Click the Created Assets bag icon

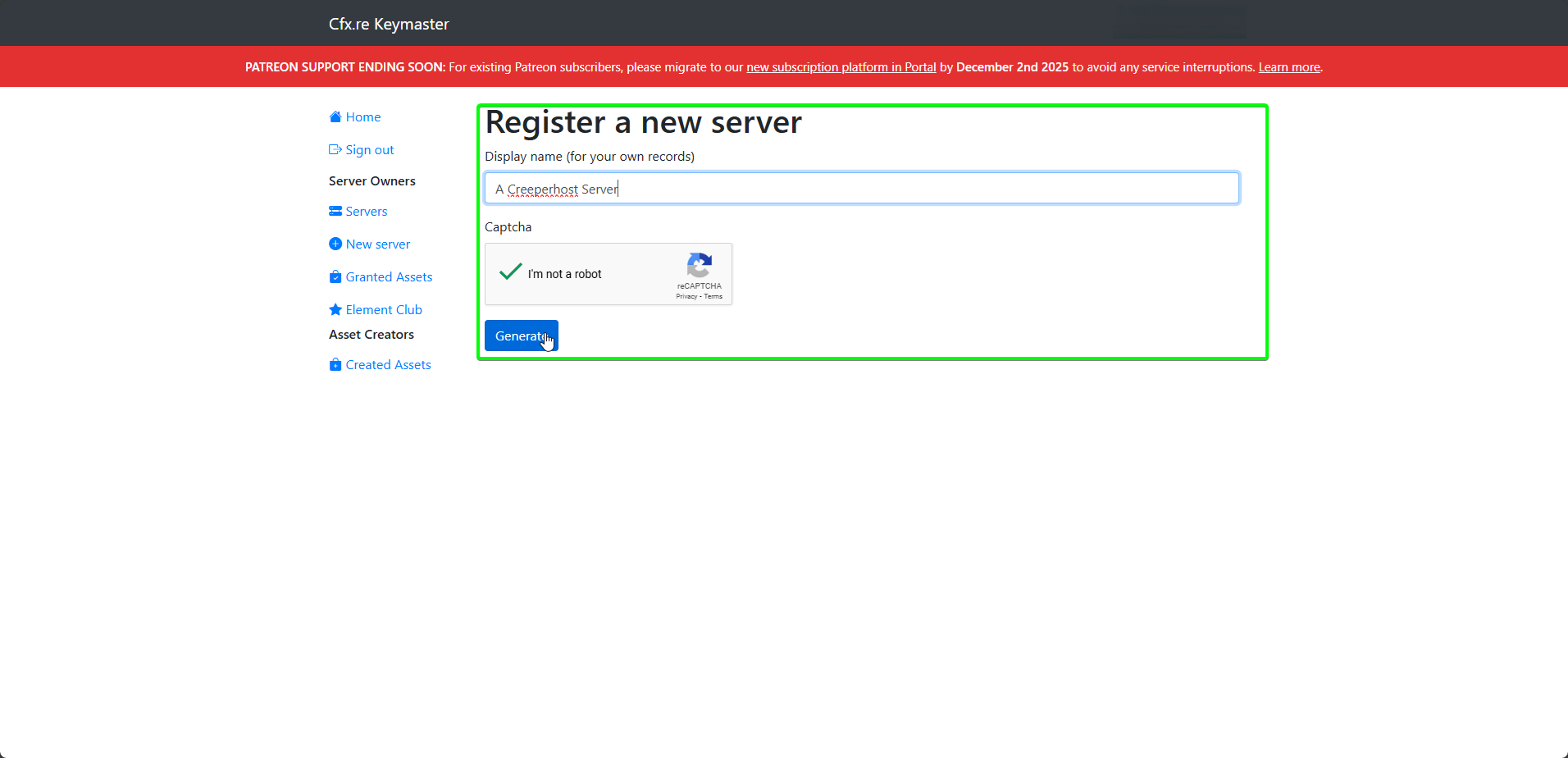tap(335, 364)
